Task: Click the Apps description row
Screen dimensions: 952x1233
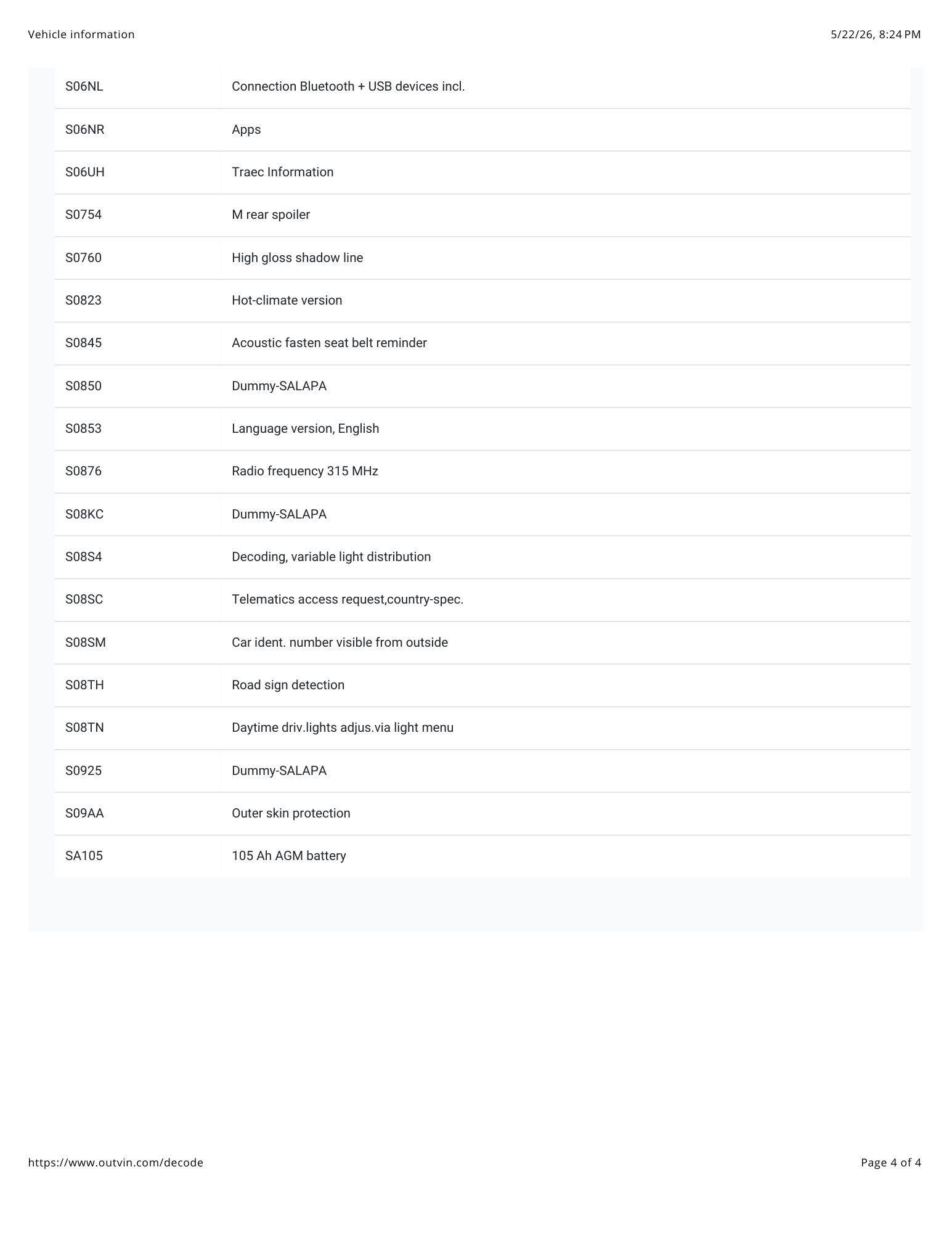Action: pyautogui.click(x=482, y=129)
